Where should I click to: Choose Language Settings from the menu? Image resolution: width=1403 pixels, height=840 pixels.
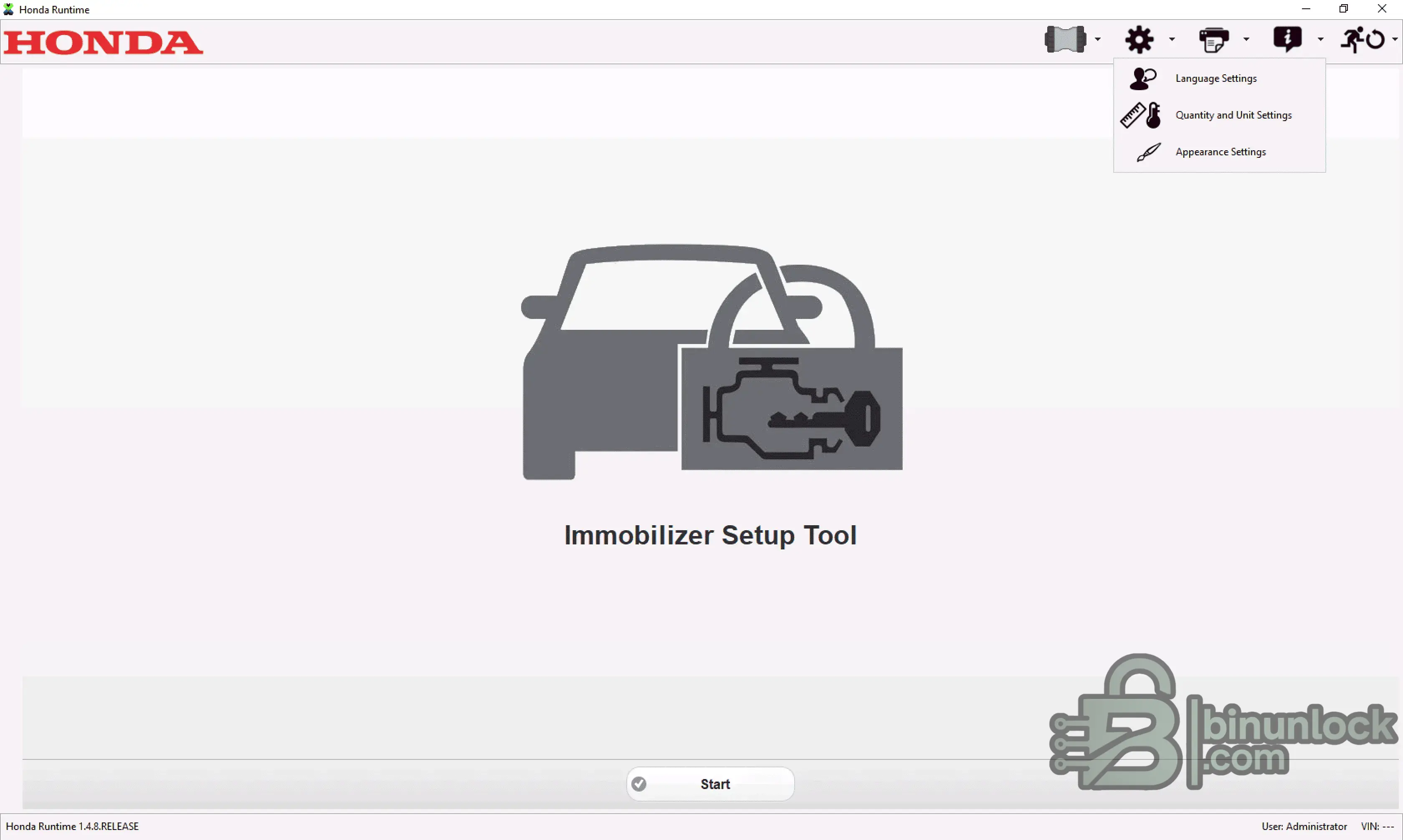[x=1220, y=78]
